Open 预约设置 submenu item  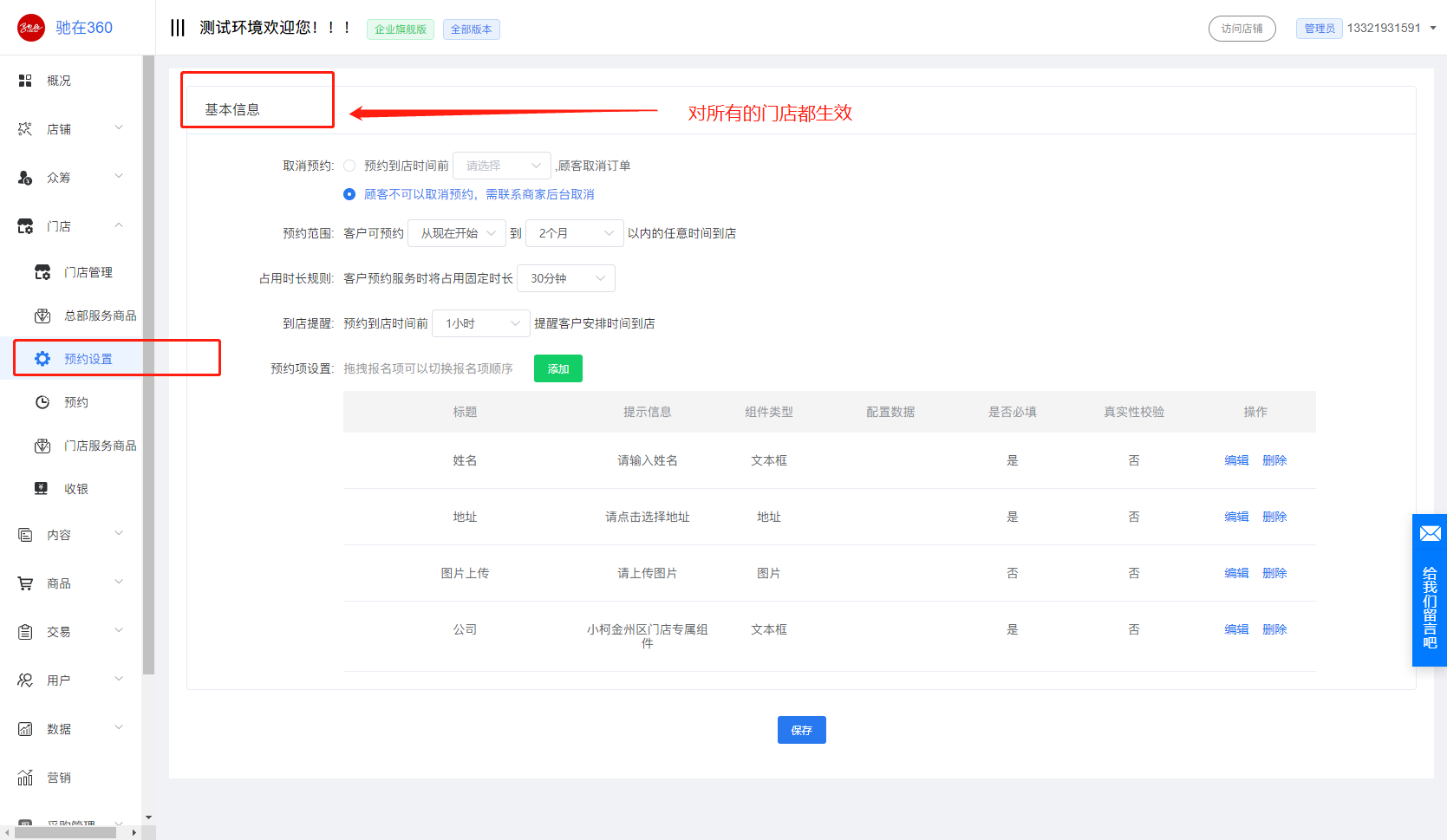coord(88,359)
